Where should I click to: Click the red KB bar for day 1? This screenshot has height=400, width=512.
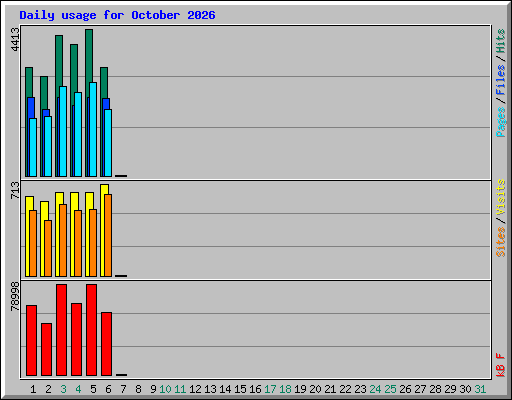pos(31,340)
